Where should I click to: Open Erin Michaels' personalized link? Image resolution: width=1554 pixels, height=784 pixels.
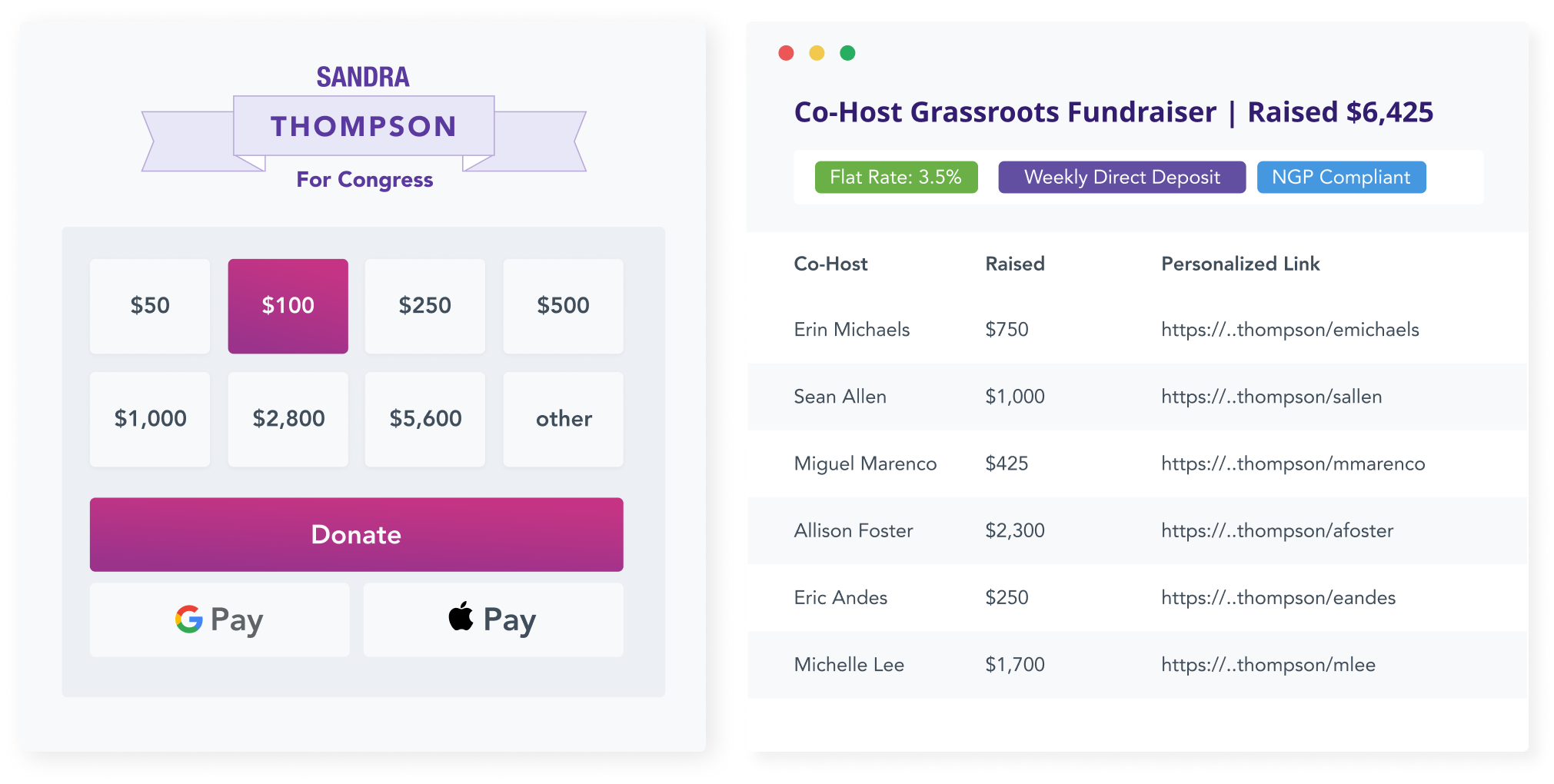point(1289,330)
